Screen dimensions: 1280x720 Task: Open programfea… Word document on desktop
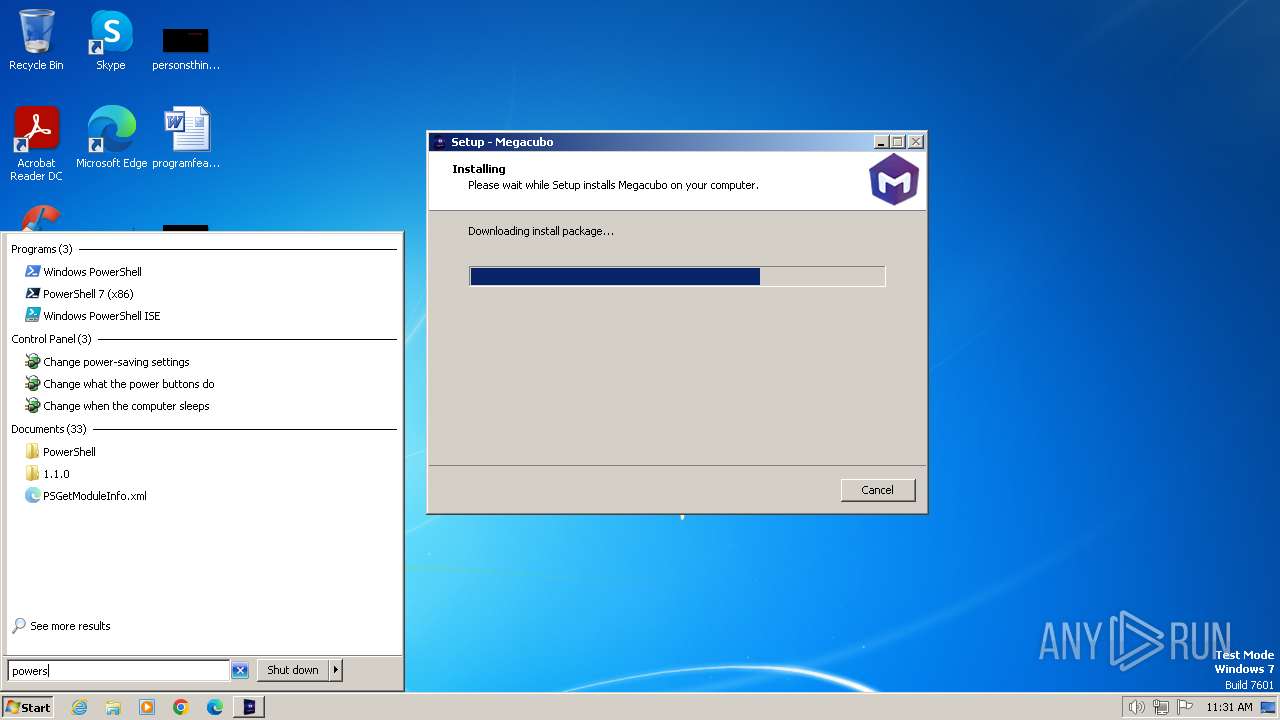[186, 137]
